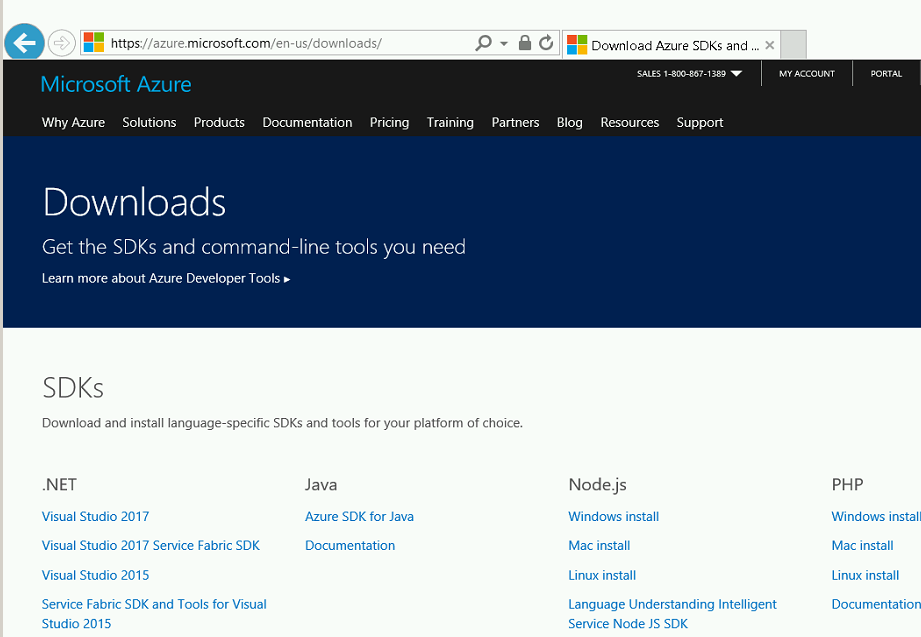The image size is (921, 637).
Task: Click the Microsoft Azure logo
Action: coord(116,84)
